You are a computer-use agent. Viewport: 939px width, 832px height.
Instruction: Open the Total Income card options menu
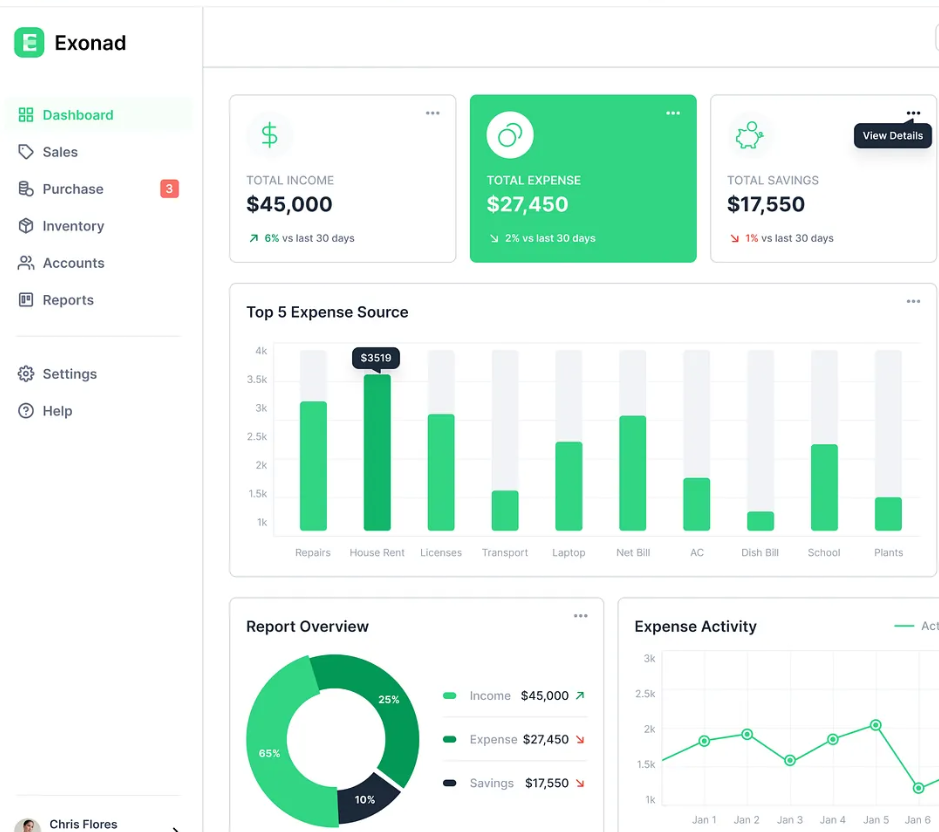point(432,113)
